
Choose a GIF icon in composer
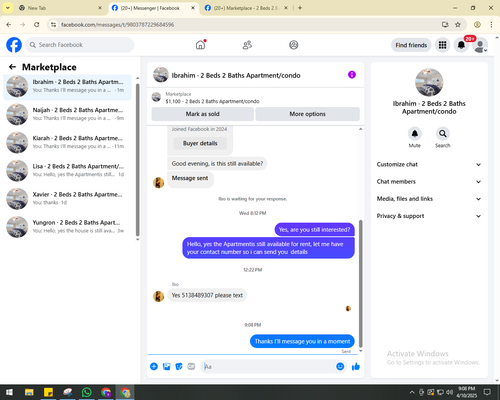191,367
